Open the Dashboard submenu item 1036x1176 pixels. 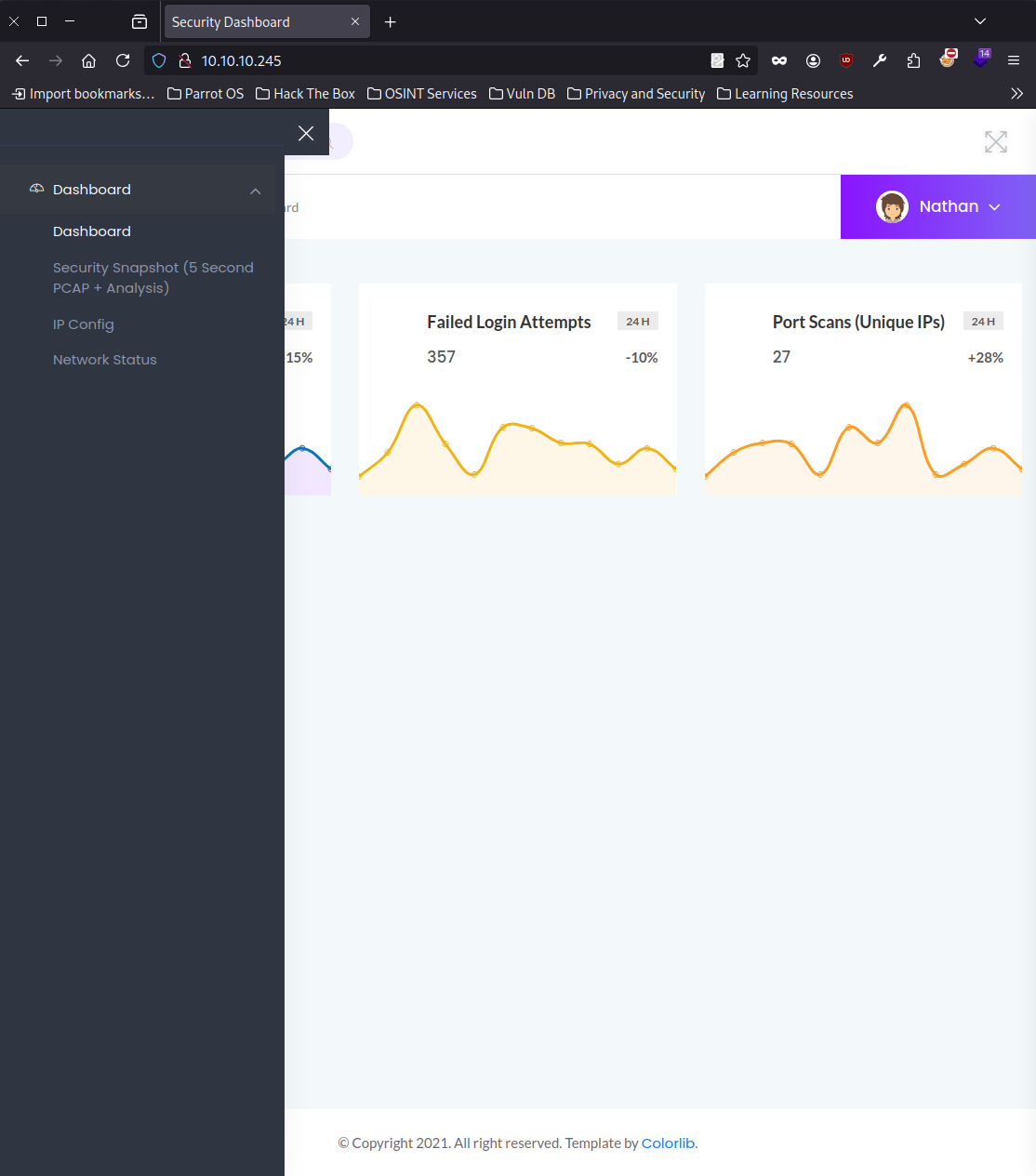[92, 231]
